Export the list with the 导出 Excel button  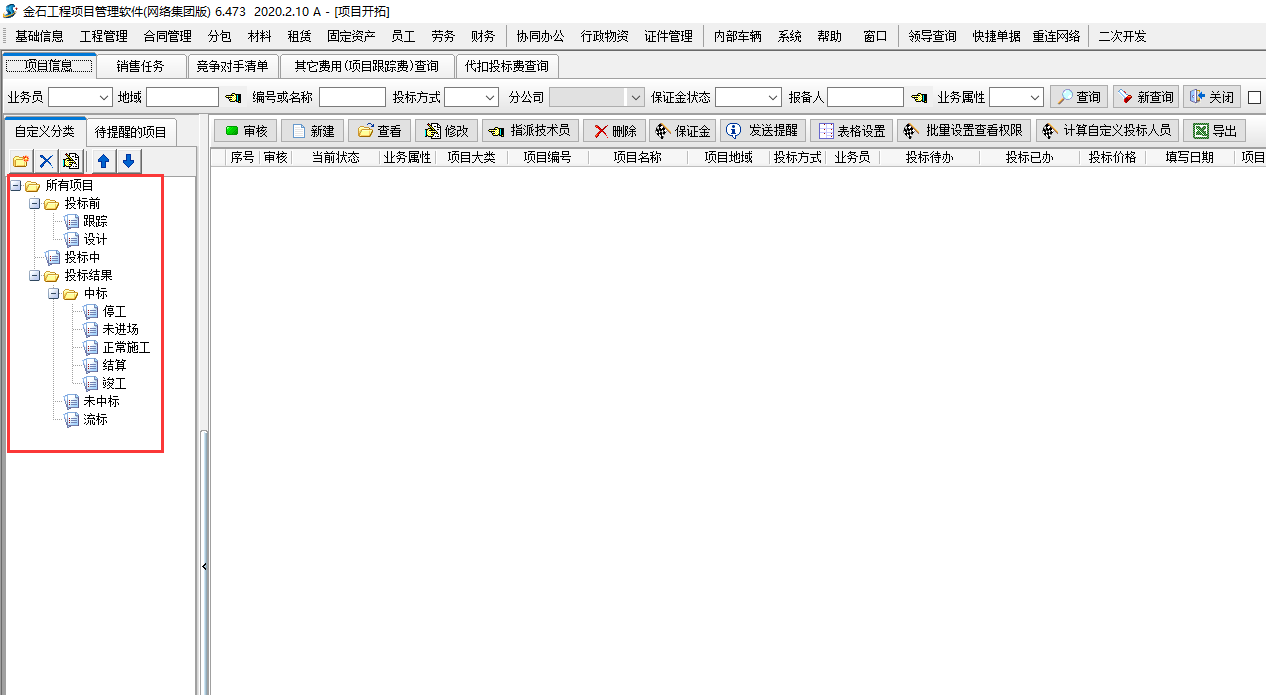(x=1215, y=131)
